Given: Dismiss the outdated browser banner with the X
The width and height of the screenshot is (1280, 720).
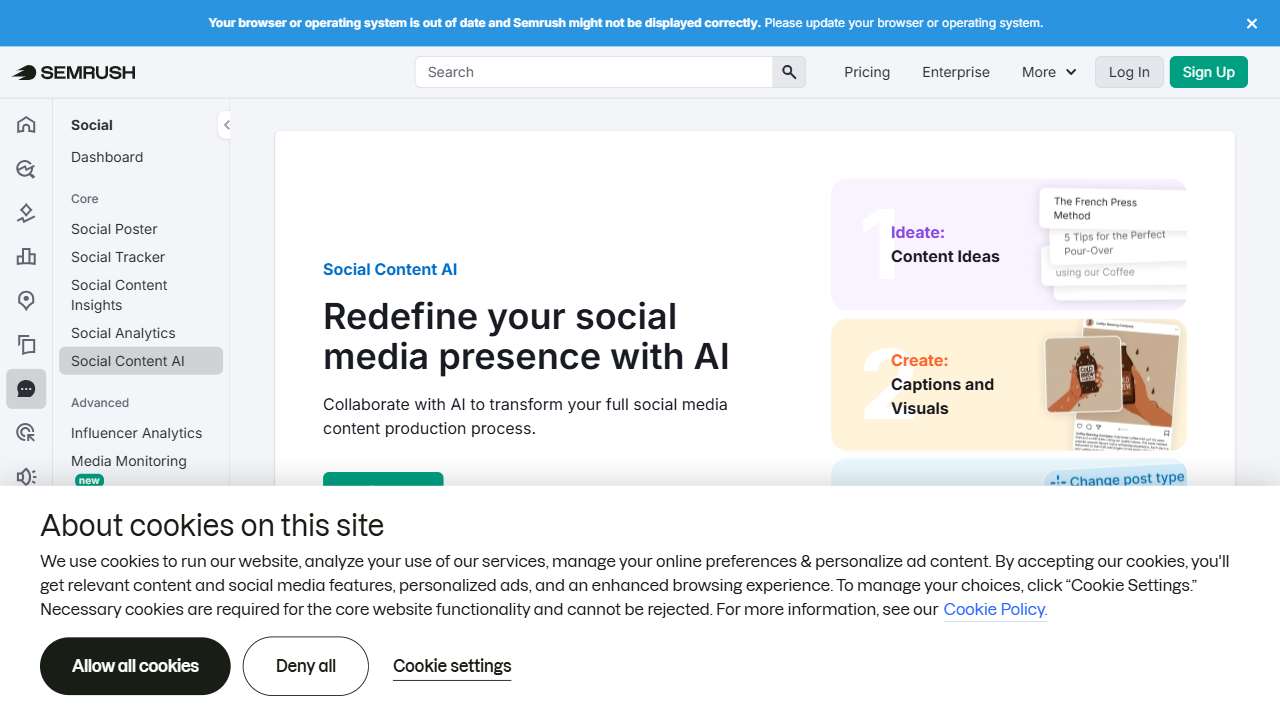Looking at the screenshot, I should [1251, 23].
